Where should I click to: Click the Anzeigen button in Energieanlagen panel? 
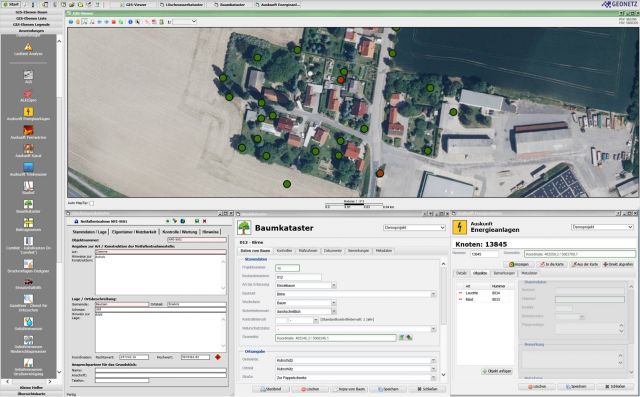(x=519, y=264)
